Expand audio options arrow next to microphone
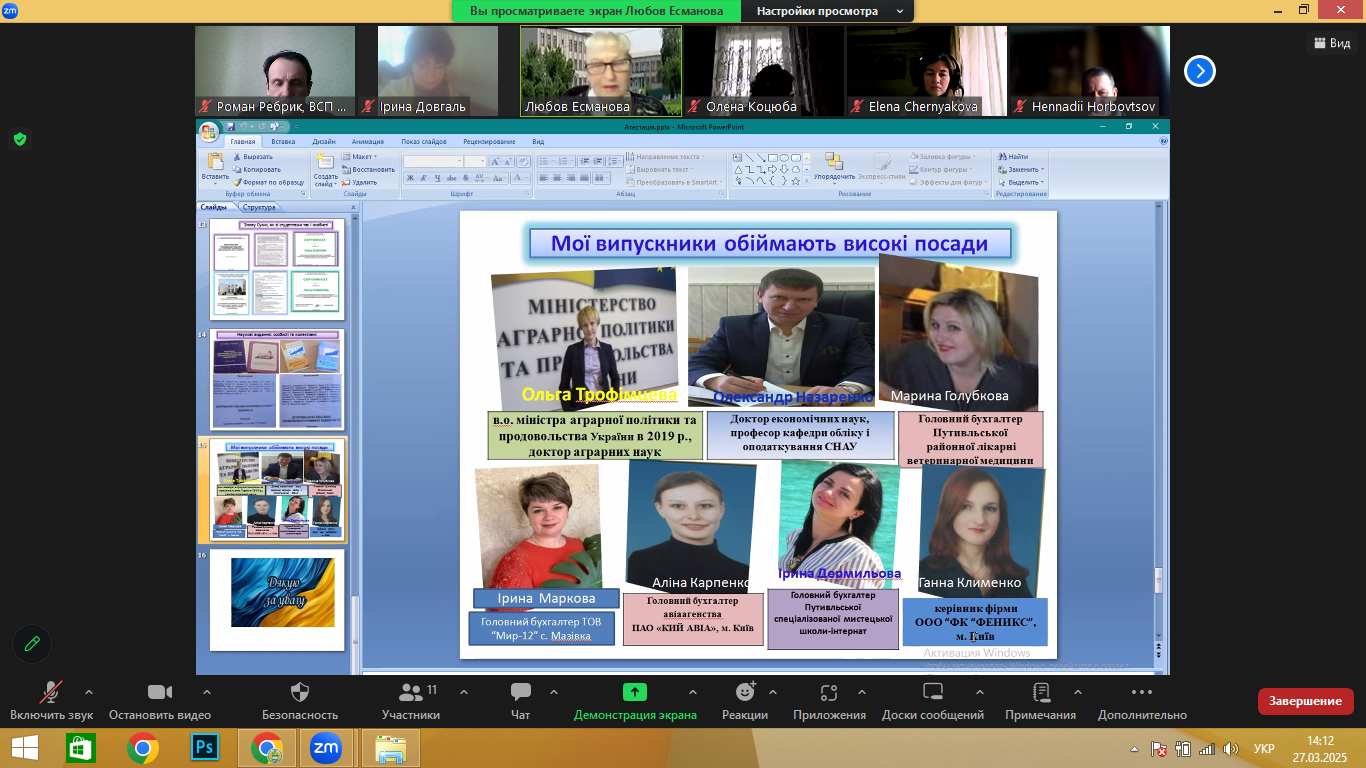The image size is (1366, 768). coord(89,692)
